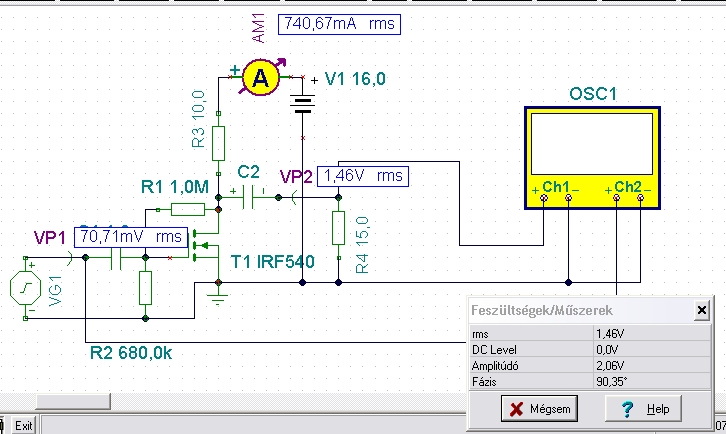
Task: Click the 1,46V rms VP2 reading box
Action: [363, 176]
